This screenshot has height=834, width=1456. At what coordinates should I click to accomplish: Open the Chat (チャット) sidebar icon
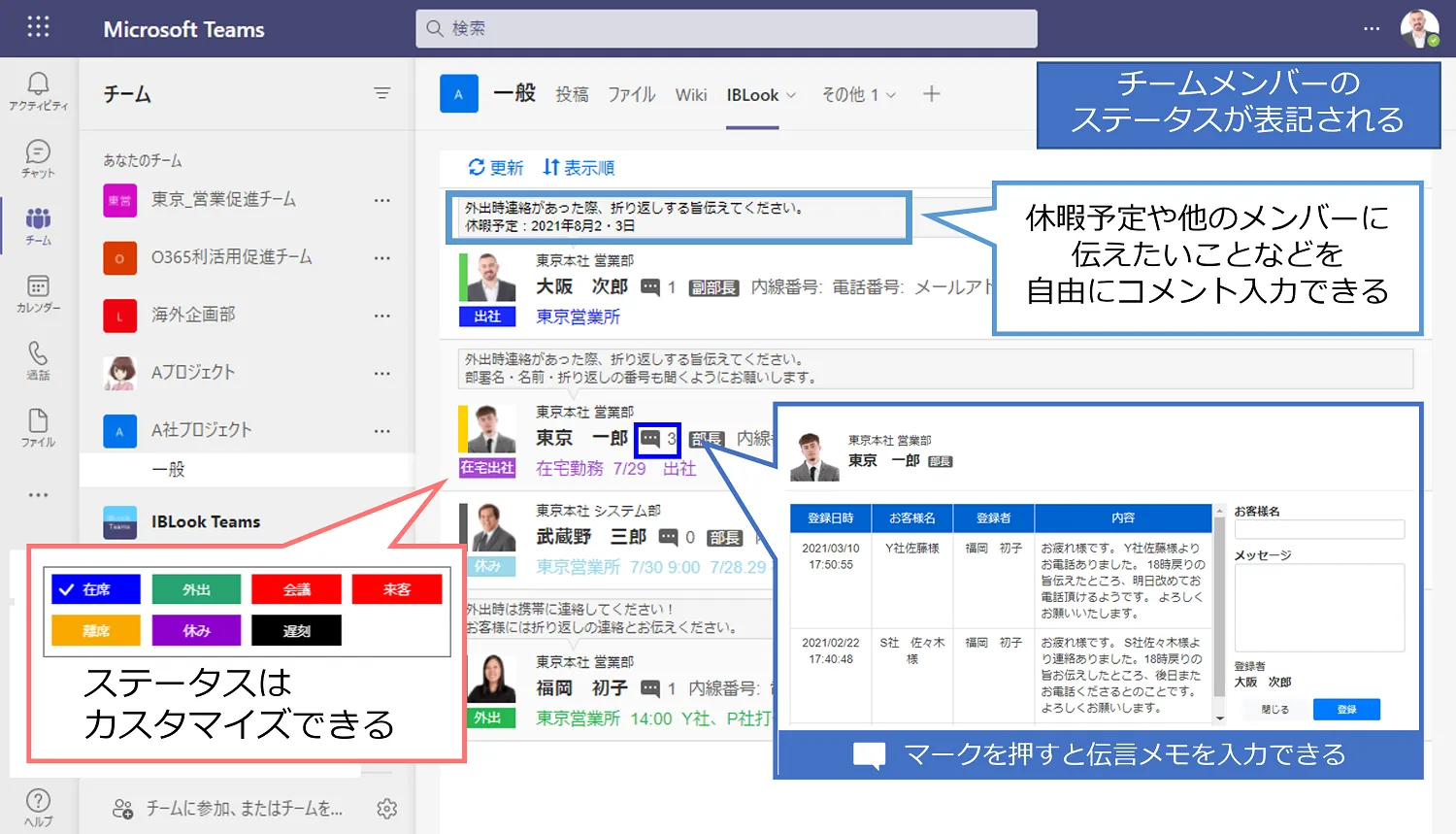(x=38, y=158)
